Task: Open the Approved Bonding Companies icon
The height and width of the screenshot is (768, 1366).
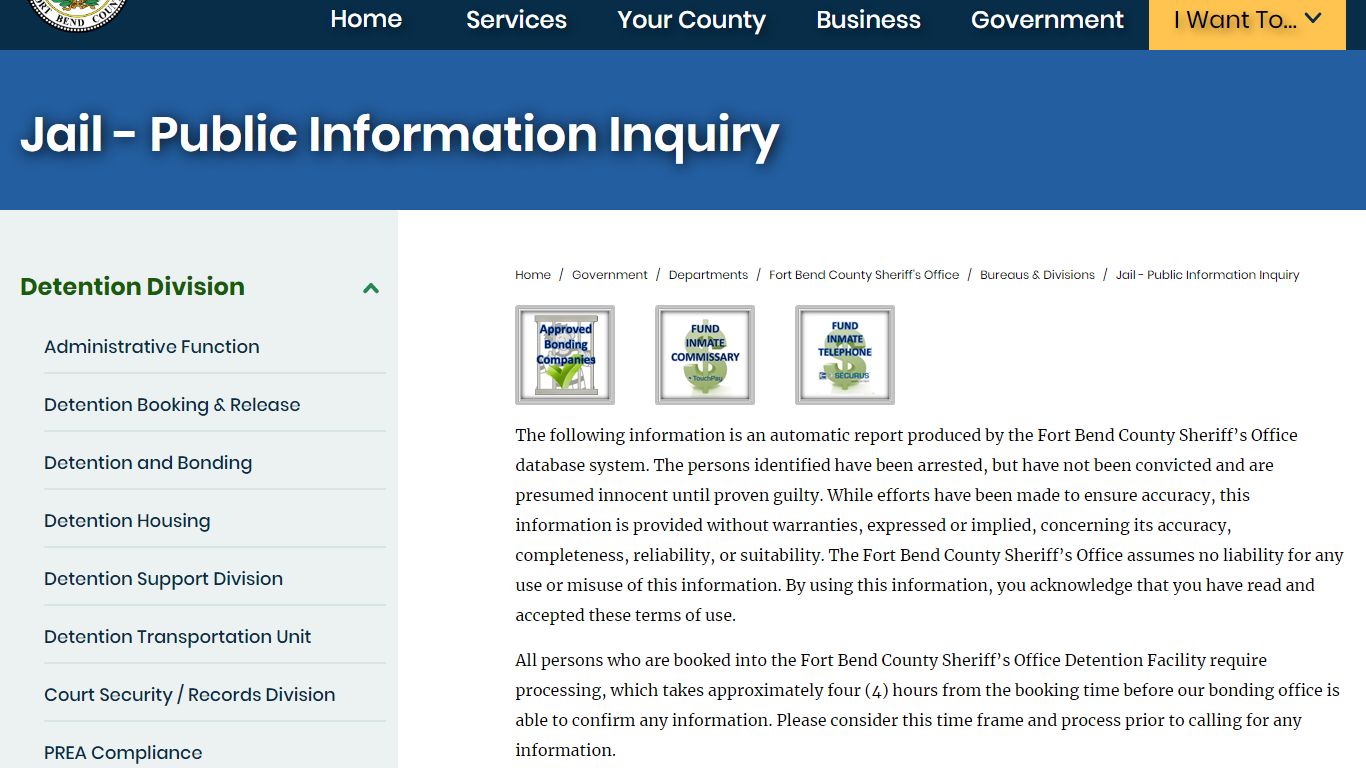Action: tap(565, 355)
